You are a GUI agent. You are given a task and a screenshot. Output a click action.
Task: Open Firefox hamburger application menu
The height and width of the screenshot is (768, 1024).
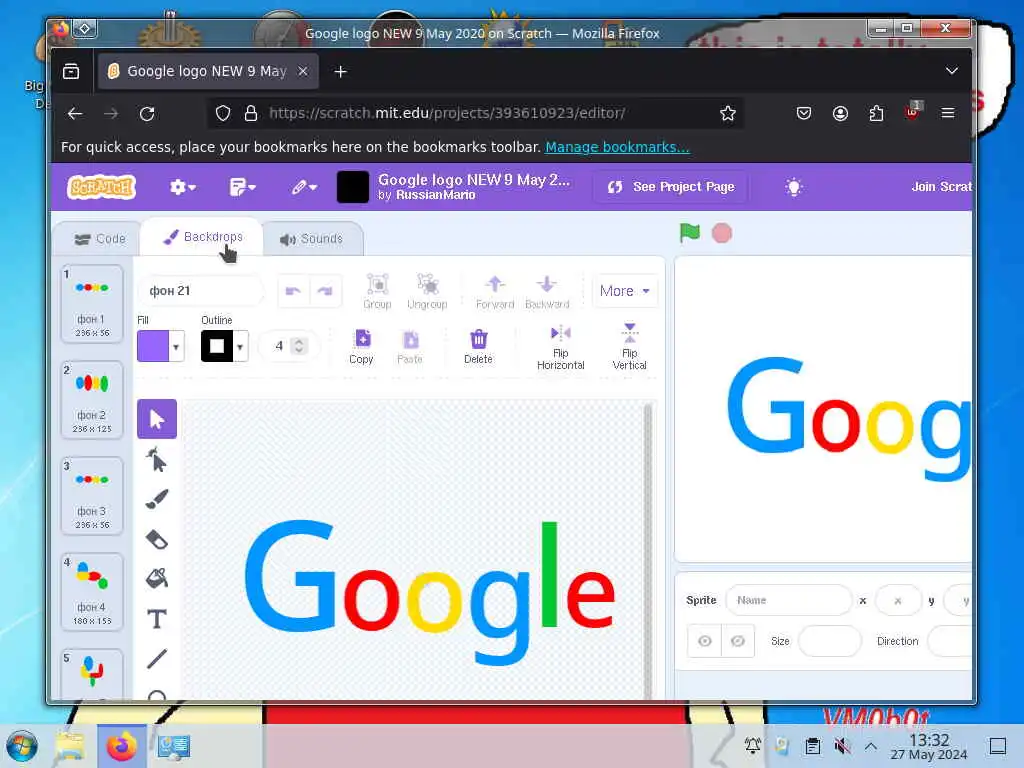click(948, 114)
